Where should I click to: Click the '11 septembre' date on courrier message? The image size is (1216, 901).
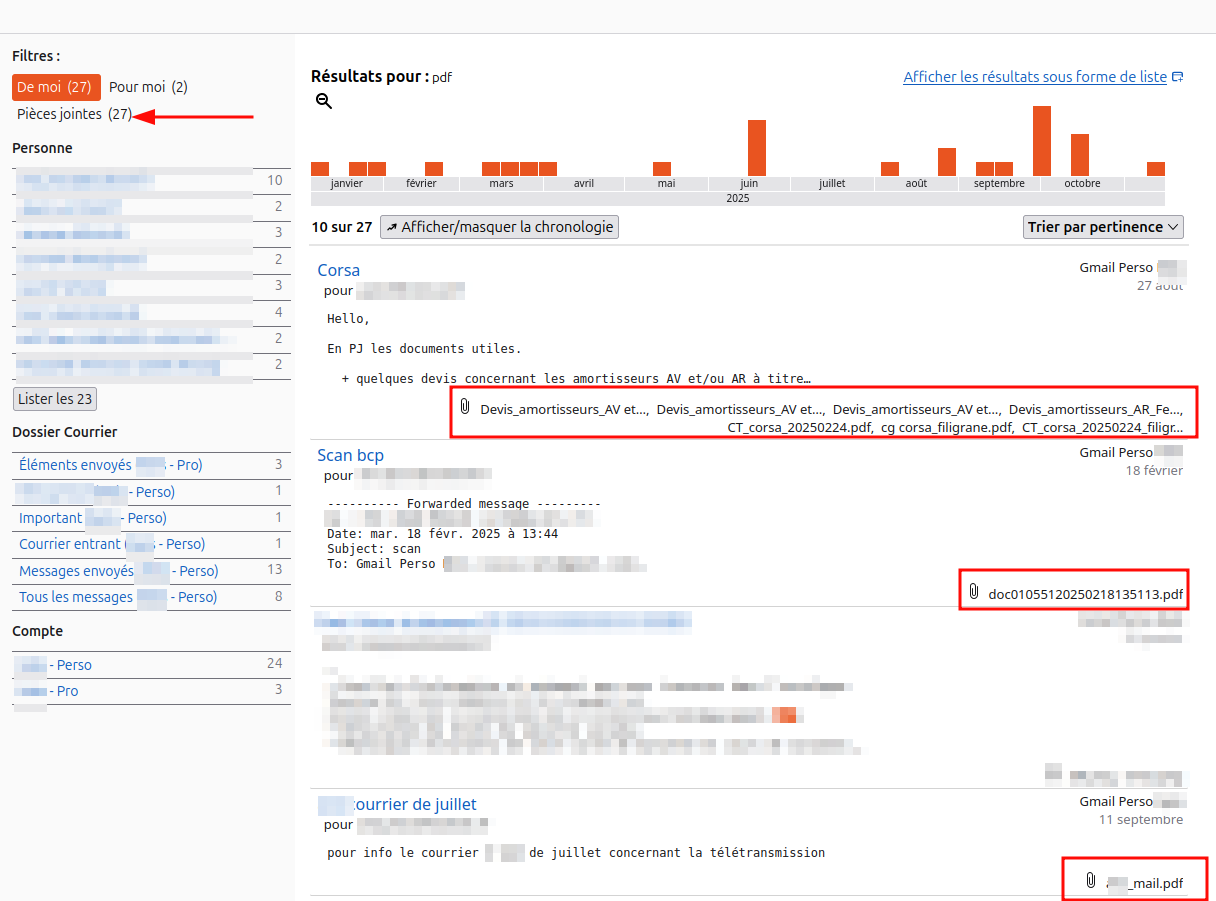(x=1141, y=819)
